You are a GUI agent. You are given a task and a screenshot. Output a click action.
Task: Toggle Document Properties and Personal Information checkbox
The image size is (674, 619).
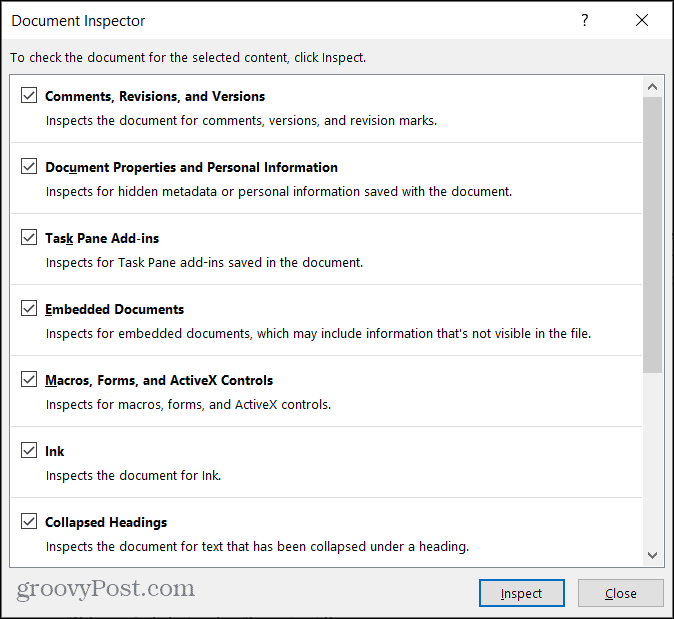click(29, 166)
